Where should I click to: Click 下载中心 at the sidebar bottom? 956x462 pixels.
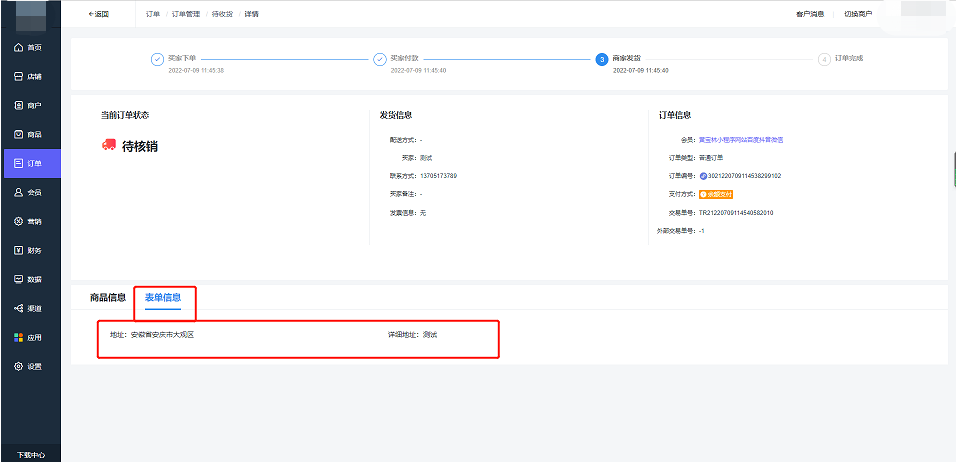(30, 454)
